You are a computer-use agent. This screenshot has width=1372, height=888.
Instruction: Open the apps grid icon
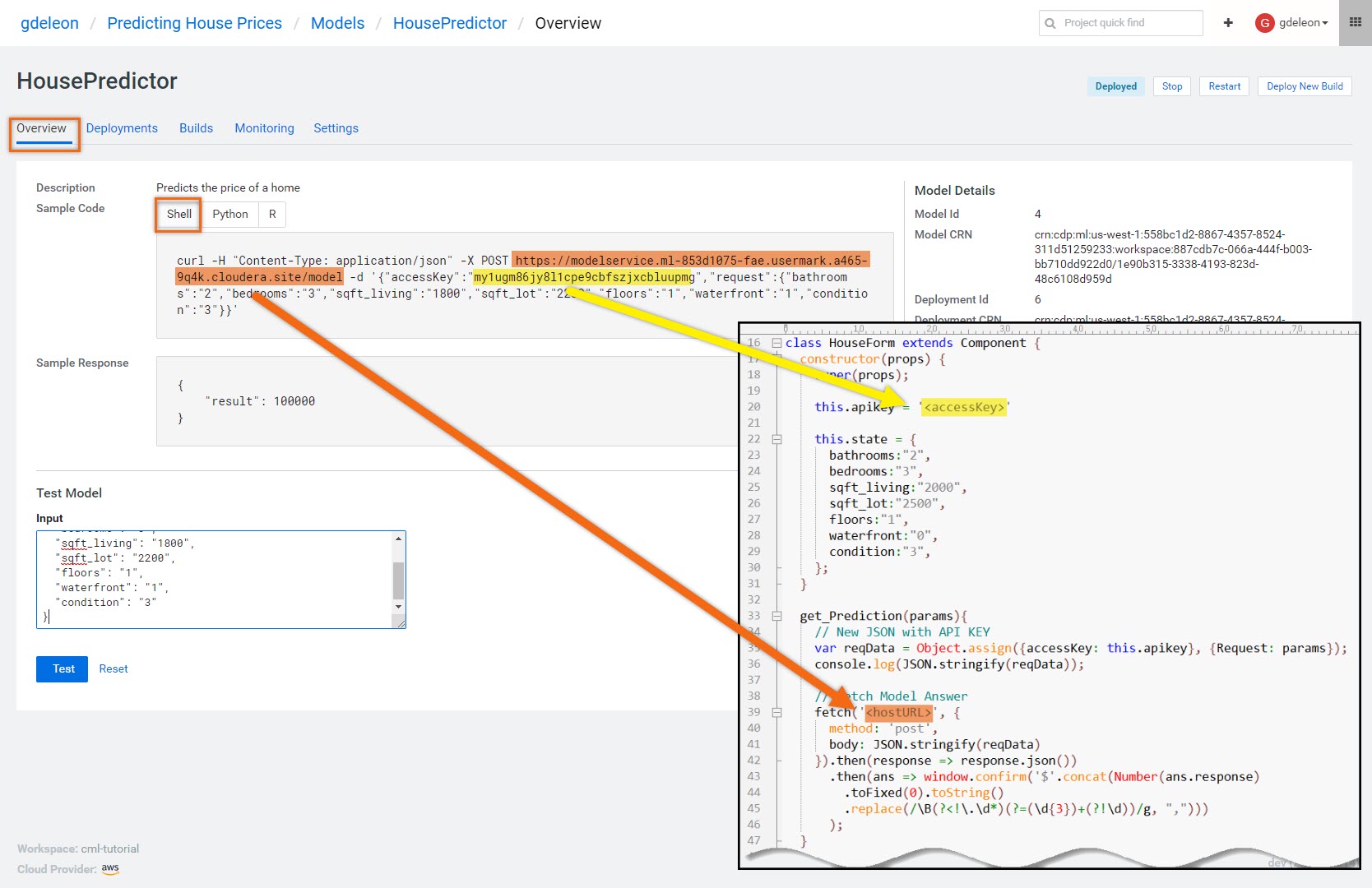tap(1356, 23)
